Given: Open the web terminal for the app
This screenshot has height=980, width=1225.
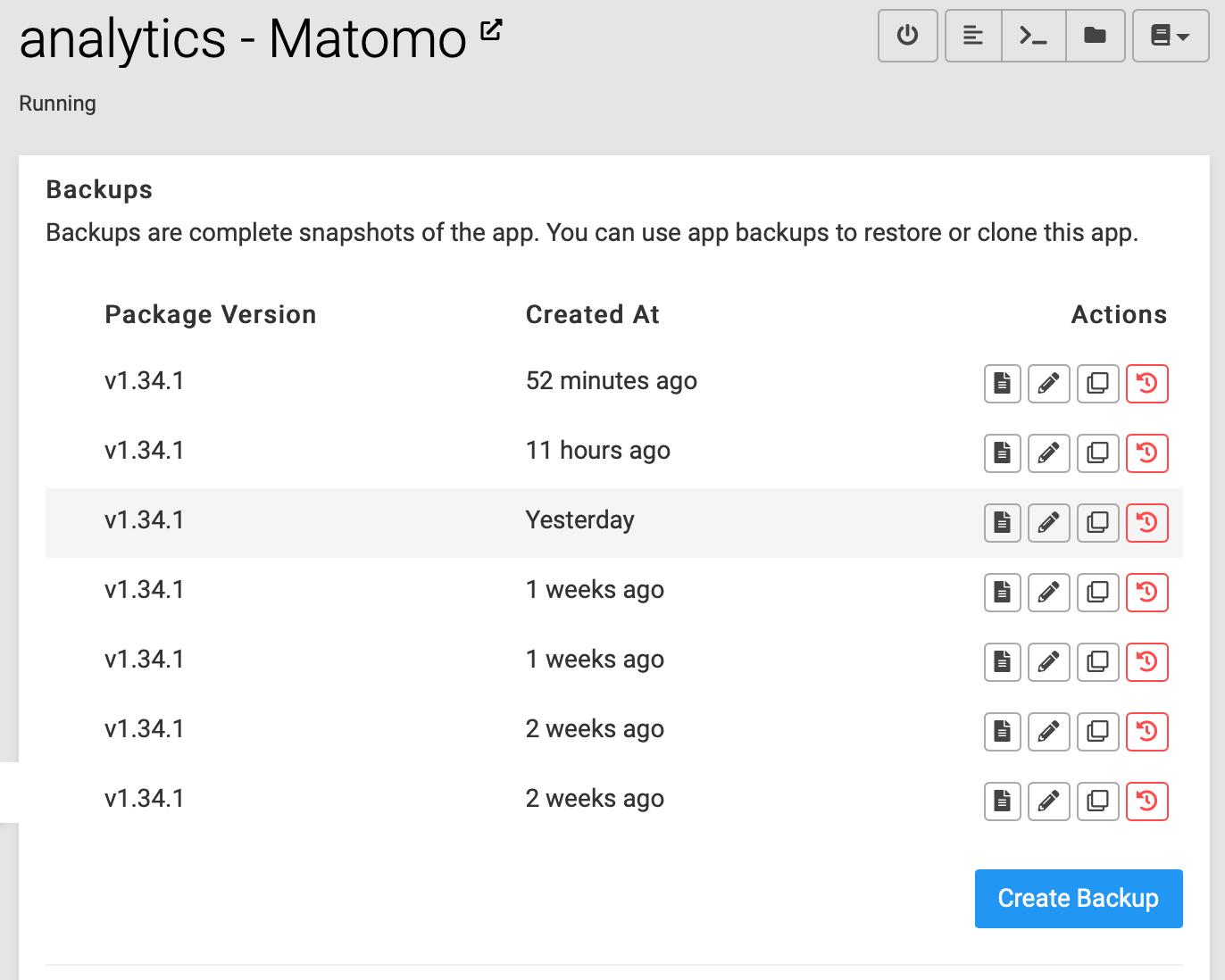Looking at the screenshot, I should pos(1034,36).
